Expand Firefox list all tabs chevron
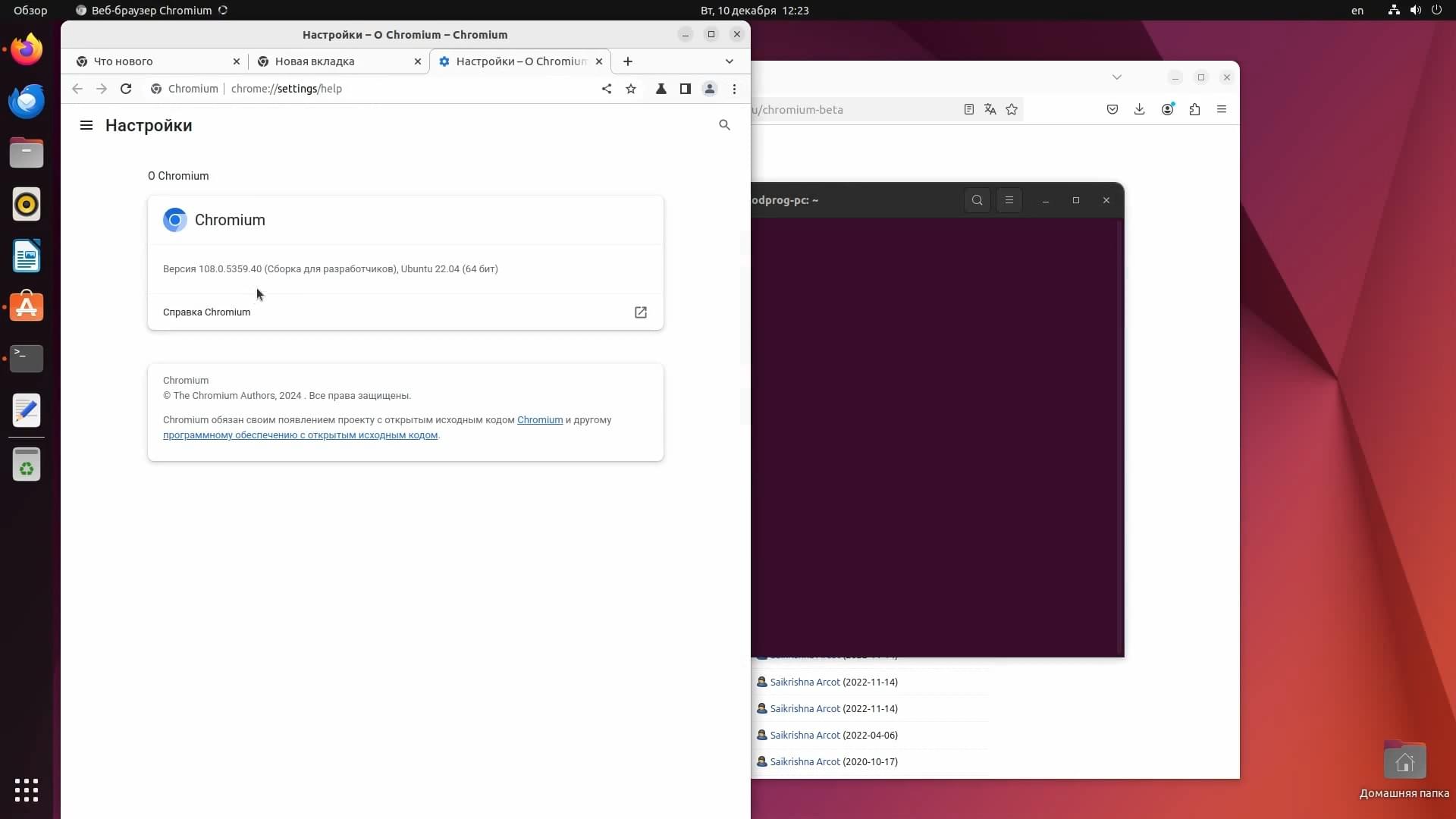Viewport: 1456px width, 819px height. point(1117,77)
